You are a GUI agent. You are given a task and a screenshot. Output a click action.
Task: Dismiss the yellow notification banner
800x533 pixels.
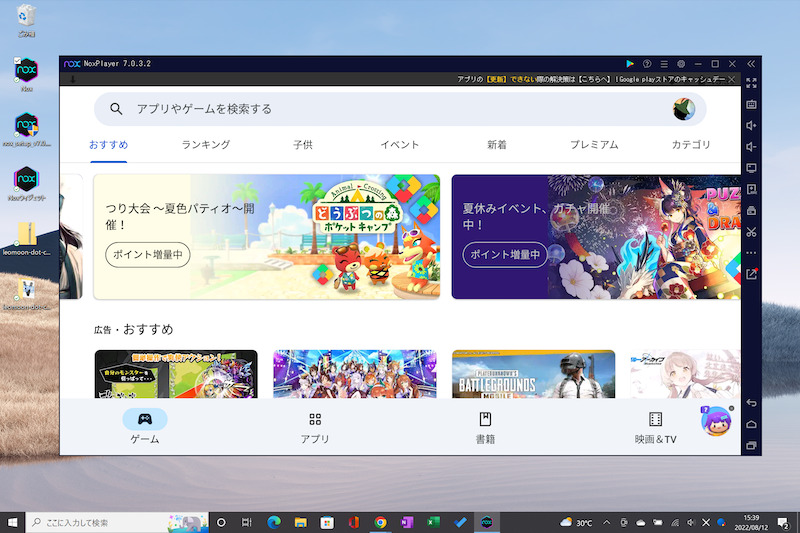click(732, 78)
